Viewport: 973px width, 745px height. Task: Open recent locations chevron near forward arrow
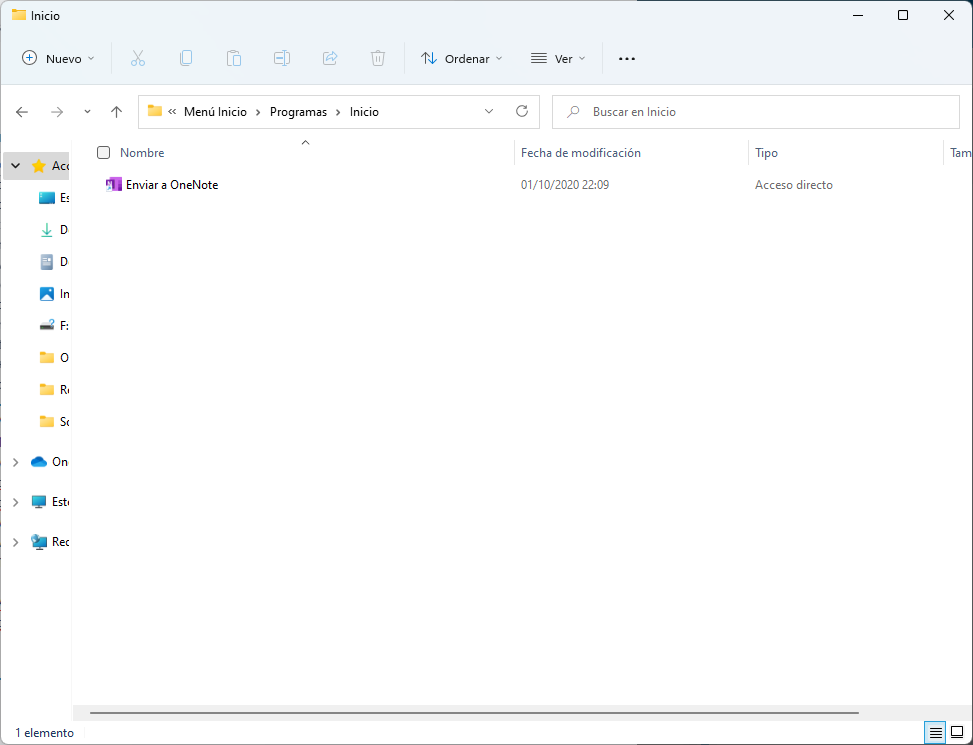(87, 112)
